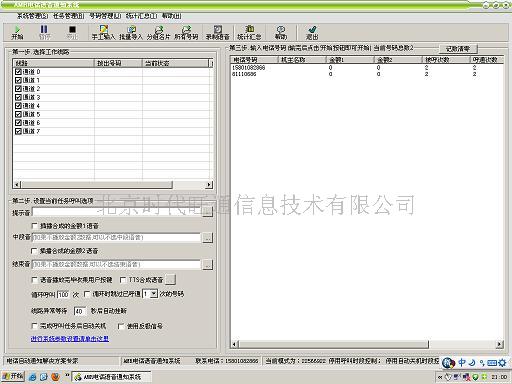Open 批量导入 batch import tool
This screenshot has width=512, height=384.
(131, 32)
